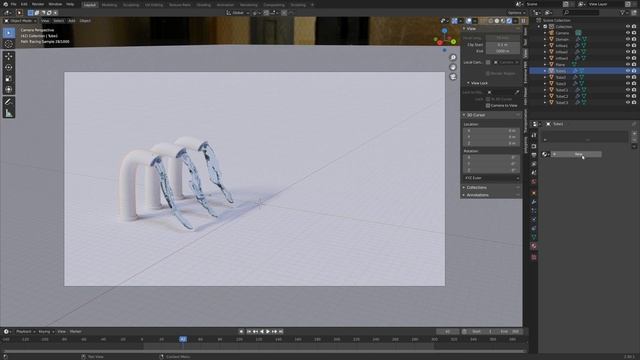The height and width of the screenshot is (360, 640).
Task: Switch to rendered viewport shading
Action: 509,21
